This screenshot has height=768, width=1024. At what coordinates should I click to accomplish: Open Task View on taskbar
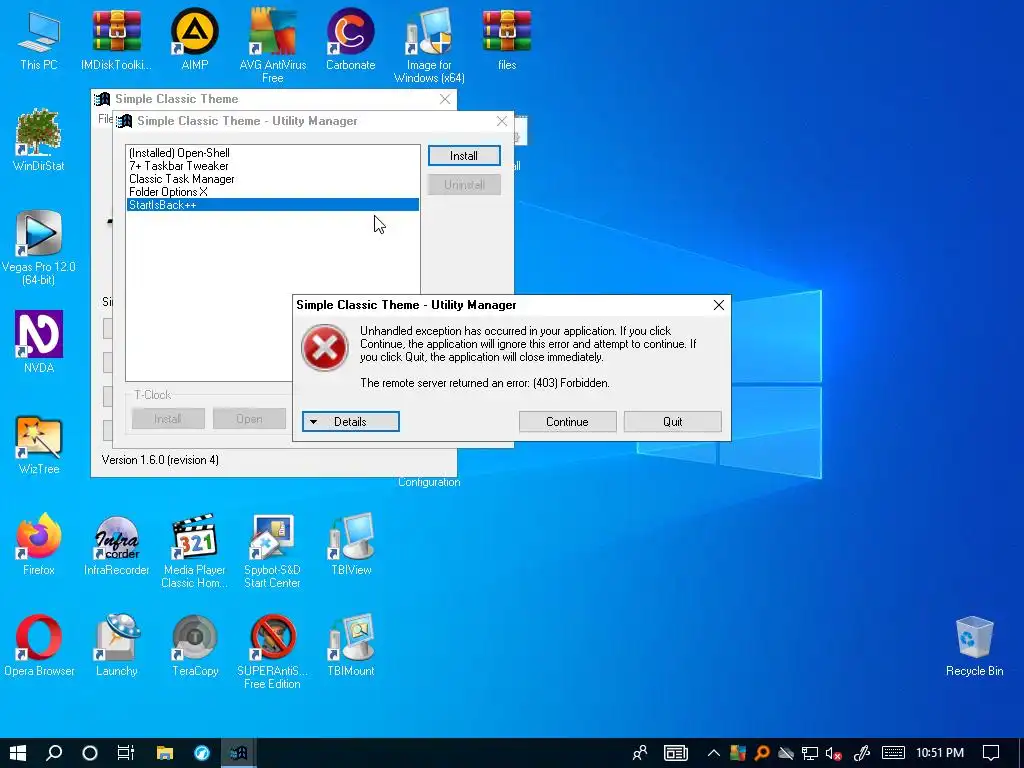(x=125, y=753)
